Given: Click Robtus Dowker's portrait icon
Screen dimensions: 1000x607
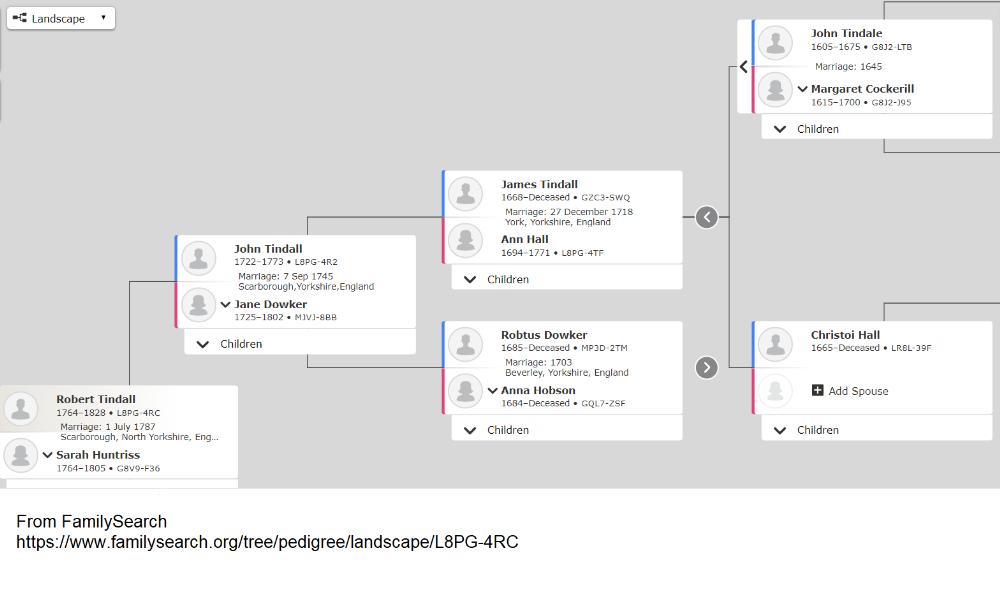Looking at the screenshot, I should point(465,344).
